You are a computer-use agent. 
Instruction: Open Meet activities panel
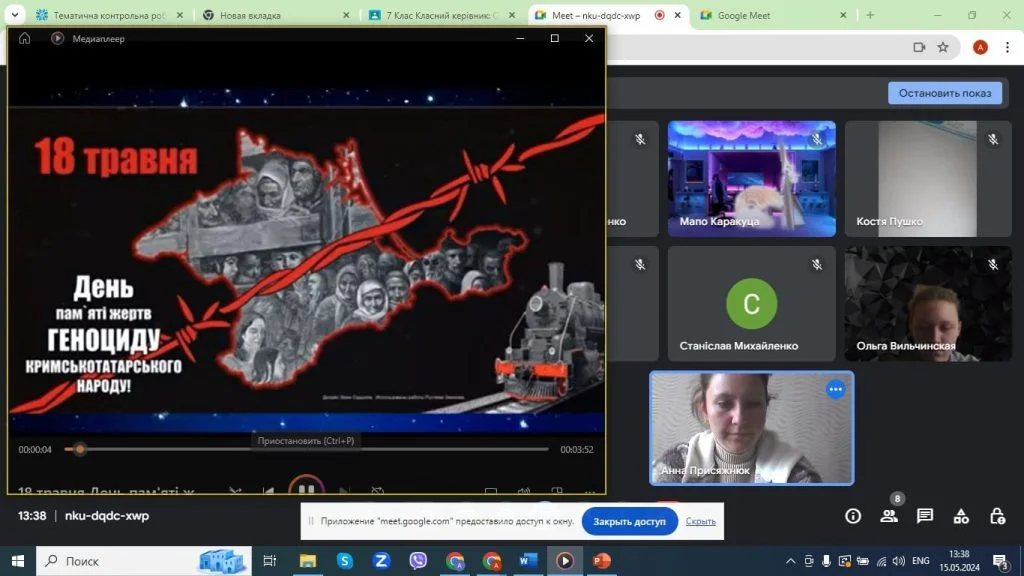(x=961, y=517)
